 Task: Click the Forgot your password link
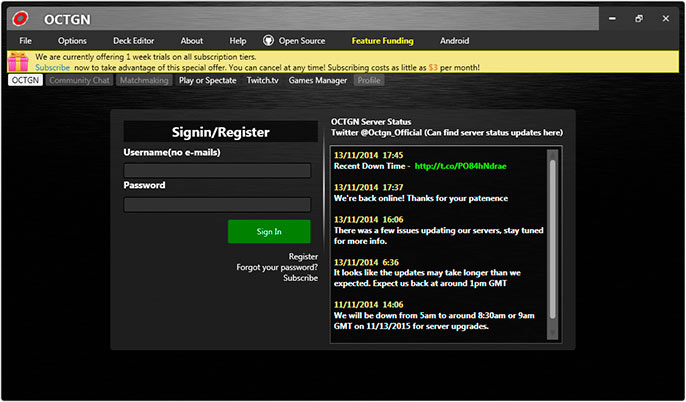(277, 267)
